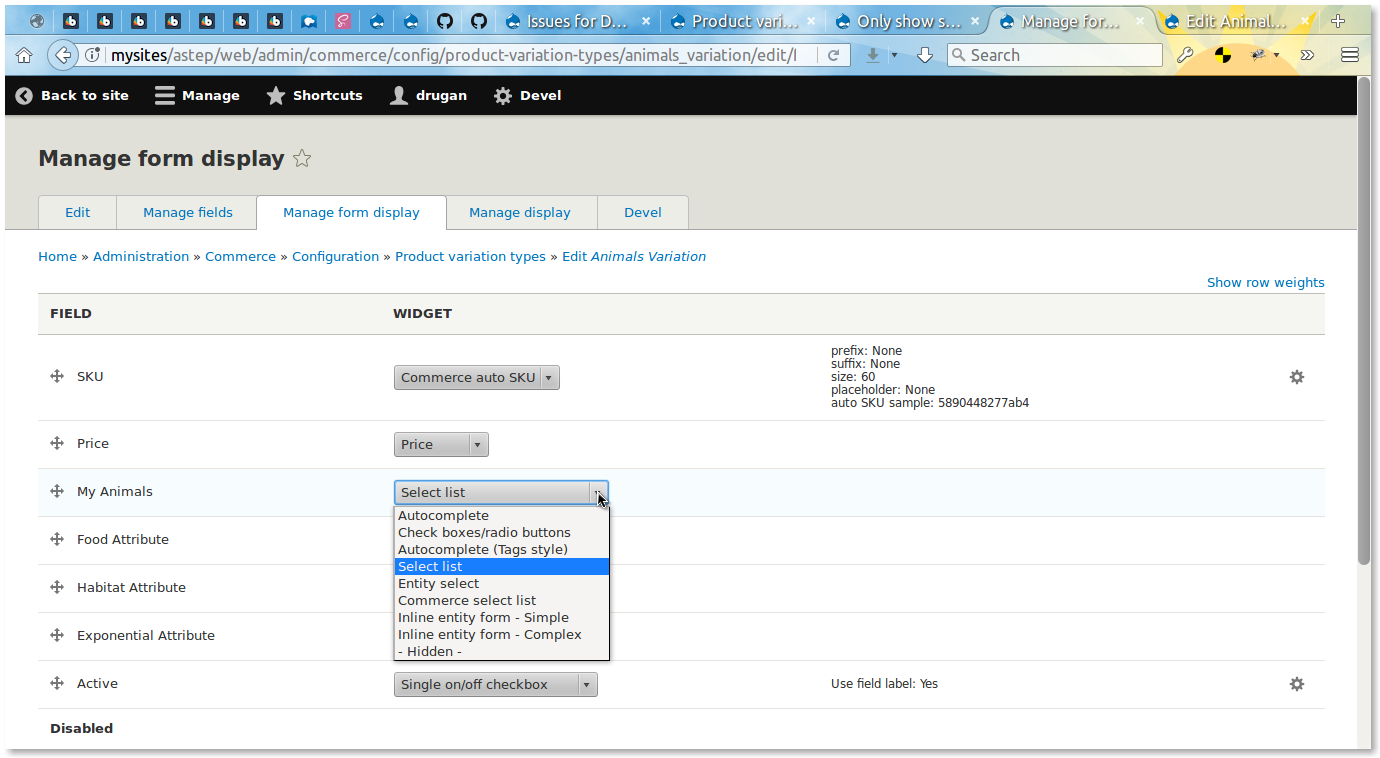Switch to 'Product vari...' browser tab
This screenshot has width=1380, height=758.
click(744, 21)
